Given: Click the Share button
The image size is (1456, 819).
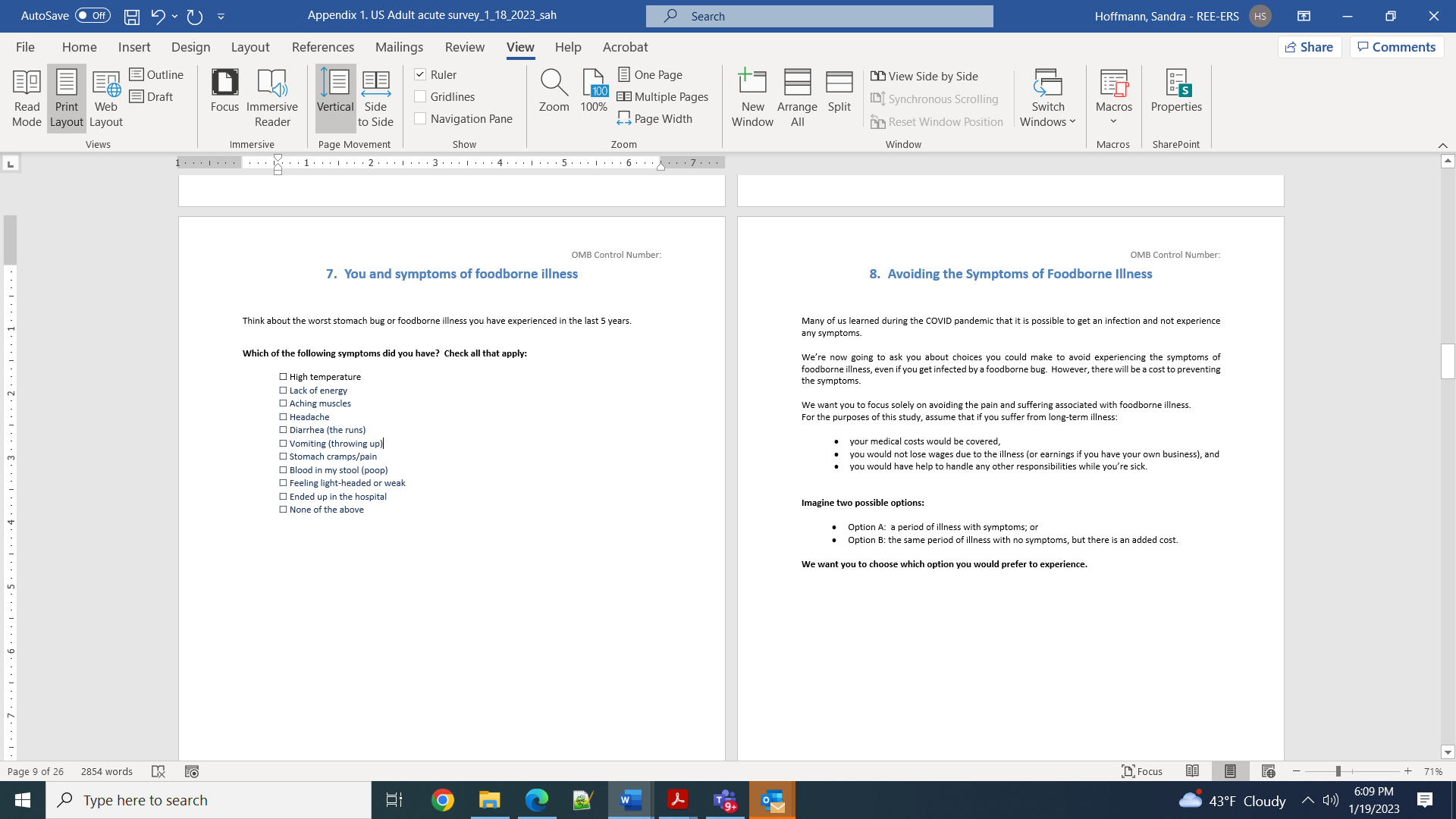Looking at the screenshot, I should click(1310, 47).
